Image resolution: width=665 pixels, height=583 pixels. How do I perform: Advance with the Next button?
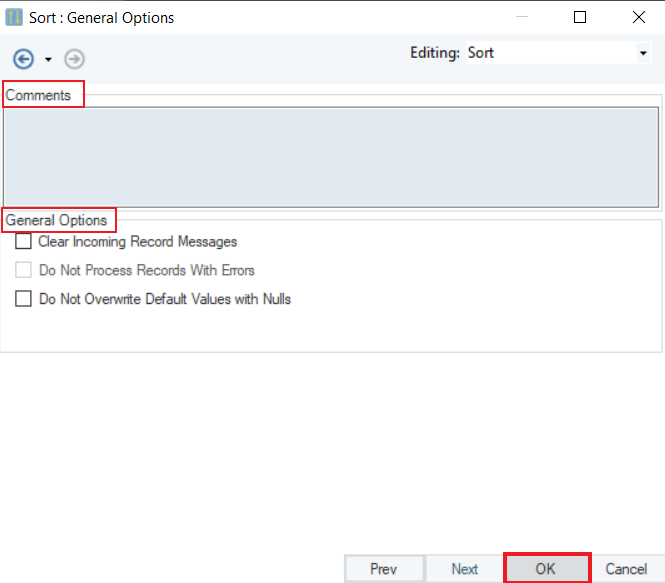click(464, 569)
